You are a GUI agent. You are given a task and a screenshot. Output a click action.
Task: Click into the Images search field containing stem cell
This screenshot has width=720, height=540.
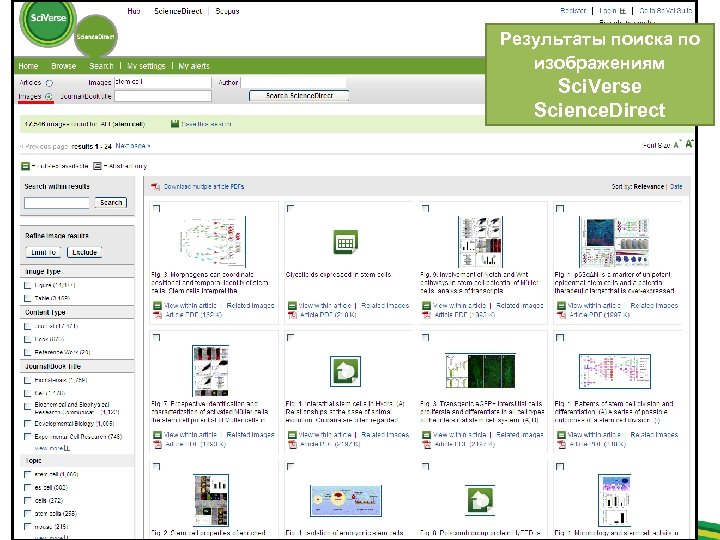[163, 82]
